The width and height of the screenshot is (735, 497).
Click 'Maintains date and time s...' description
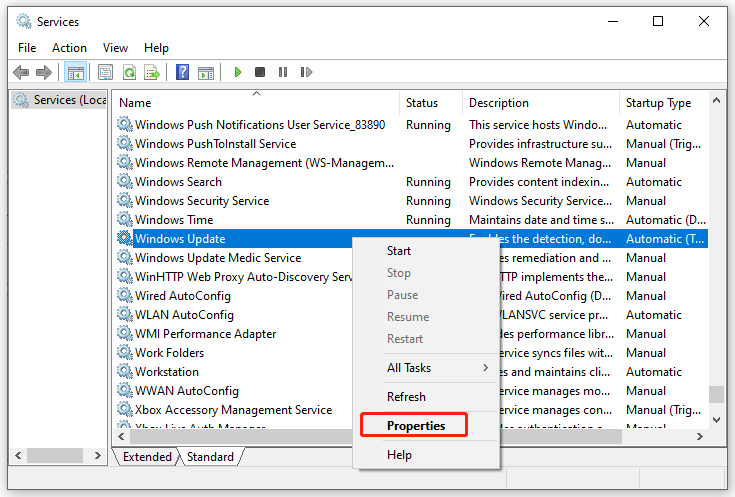(x=541, y=219)
